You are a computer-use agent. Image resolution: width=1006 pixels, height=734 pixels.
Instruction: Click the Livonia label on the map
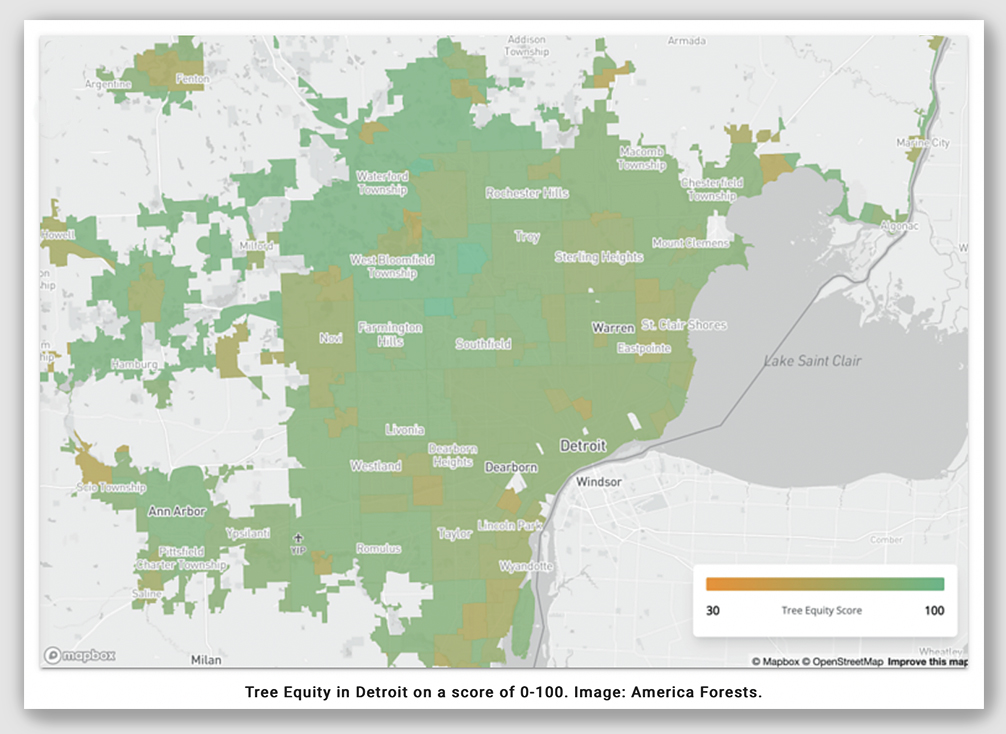[405, 430]
